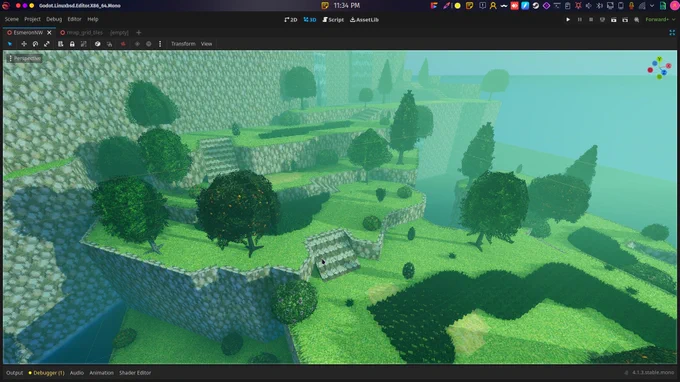Expand hidden tray icons chevron

click(x=652, y=6)
